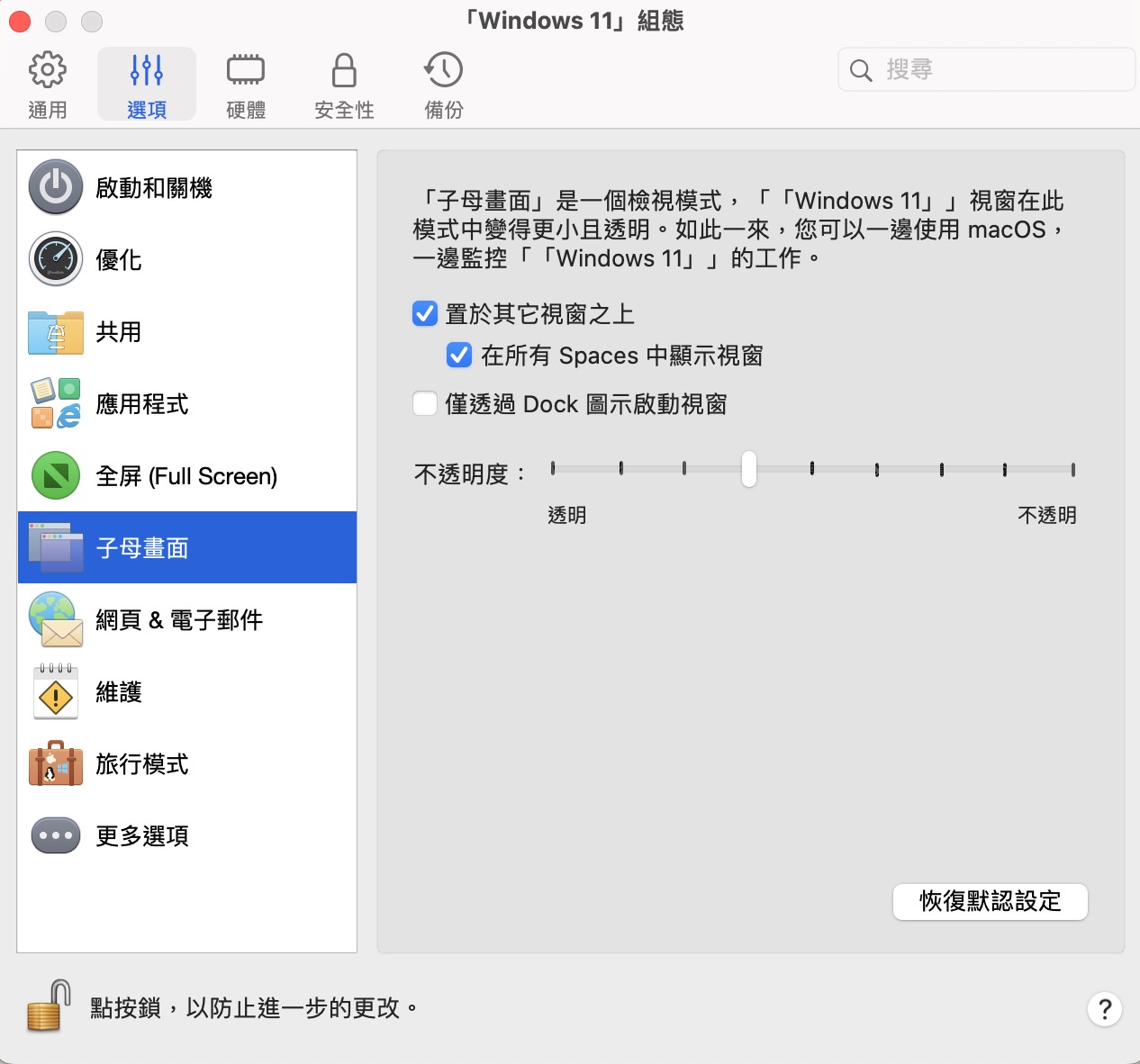The height and width of the screenshot is (1064, 1140).
Task: Enable 僅透過 Dock 圖示啟動視窗 checkbox
Action: tap(425, 403)
